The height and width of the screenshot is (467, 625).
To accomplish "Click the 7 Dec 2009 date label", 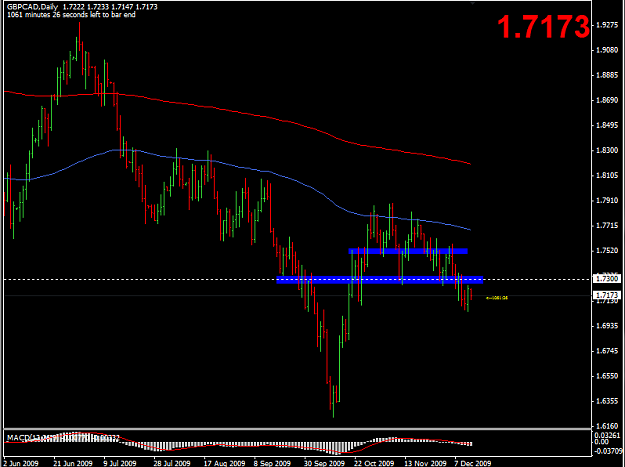I will (473, 463).
